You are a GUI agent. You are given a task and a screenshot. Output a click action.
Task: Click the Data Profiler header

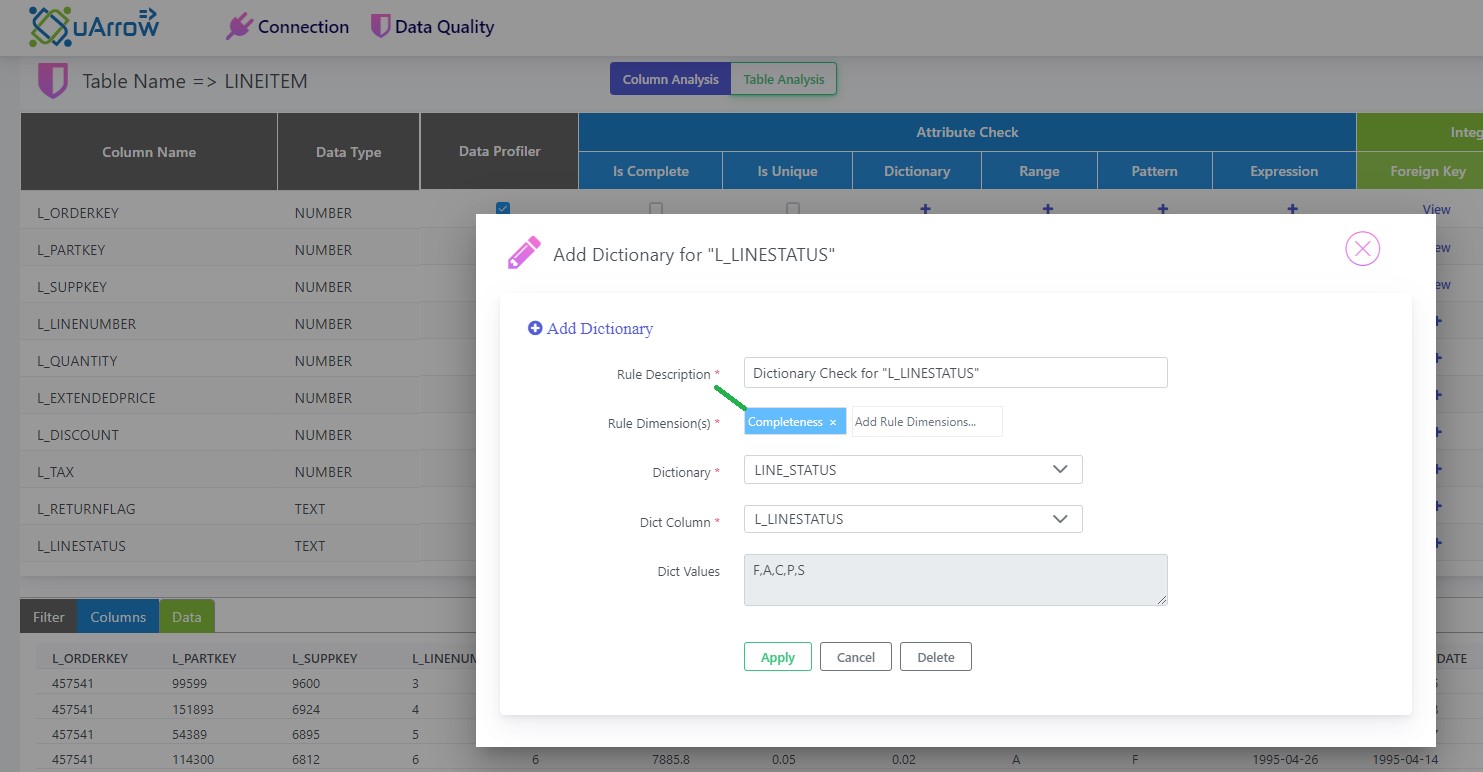coord(500,152)
